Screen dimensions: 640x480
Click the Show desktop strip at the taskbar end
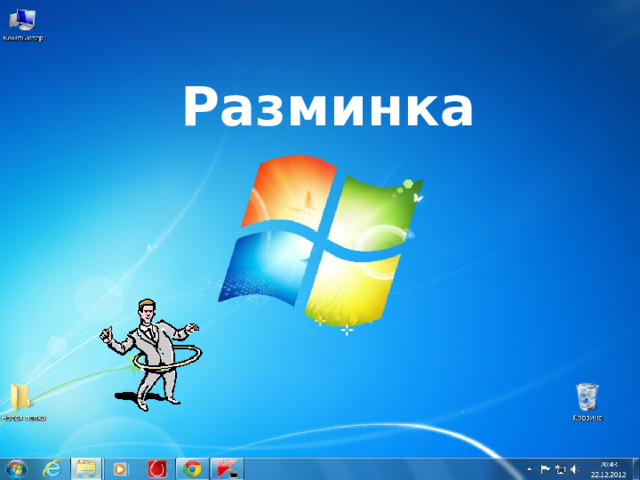[636, 469]
